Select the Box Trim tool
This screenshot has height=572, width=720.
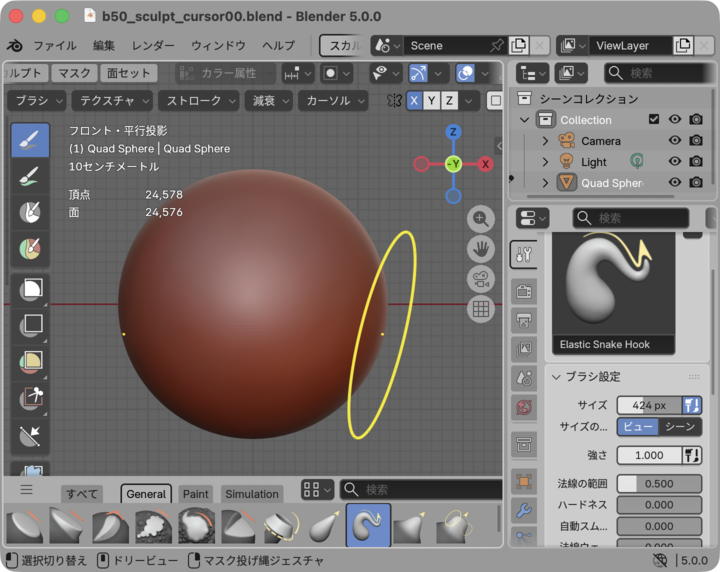(x=30, y=399)
